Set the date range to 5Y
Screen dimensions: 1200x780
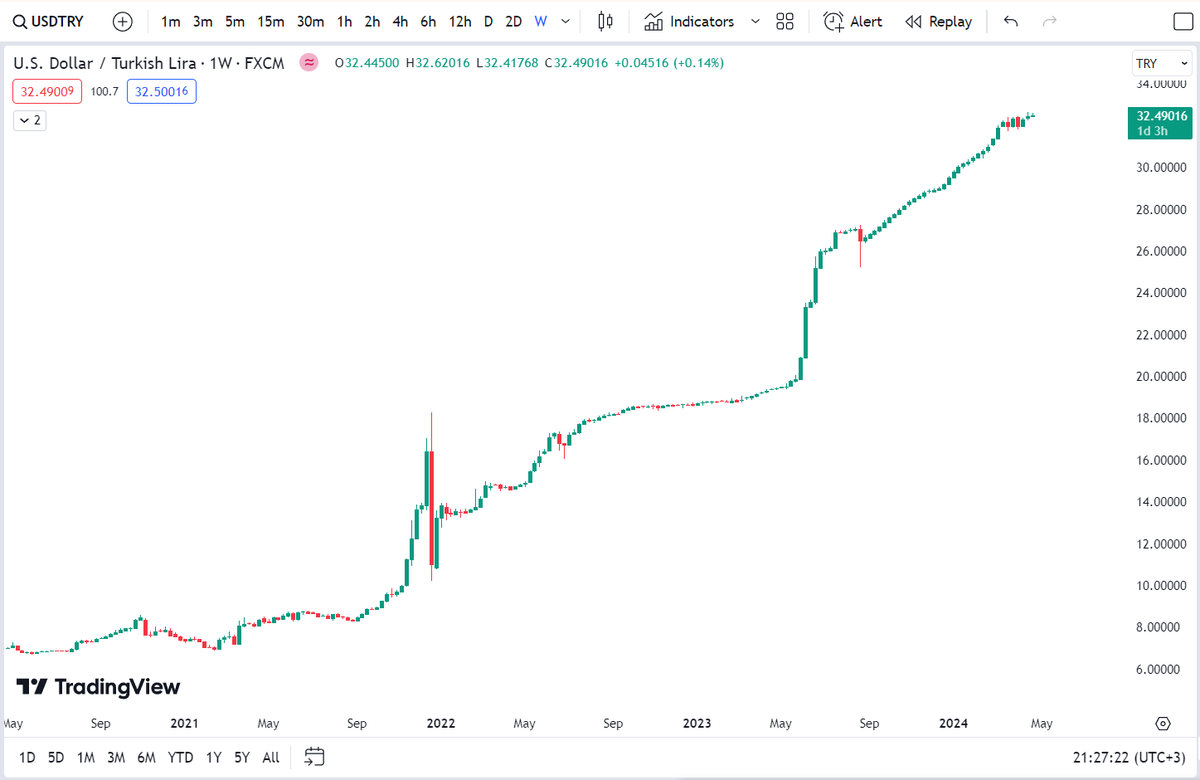click(242, 757)
